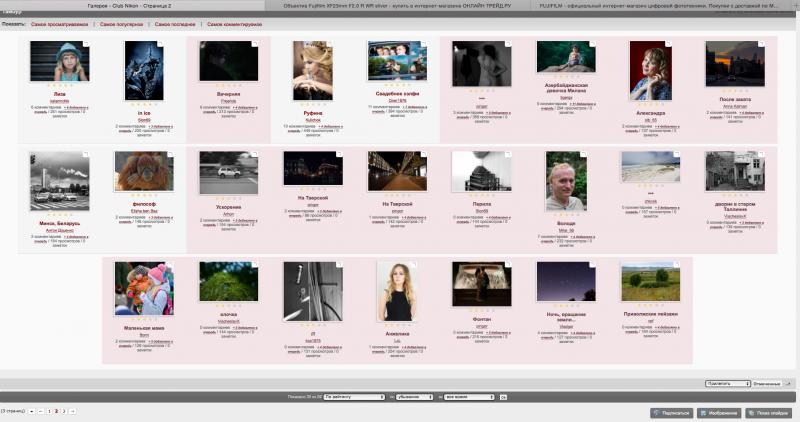The height and width of the screenshot is (422, 800).
Task: Open the Володя man portrait thumbnail
Action: 566,181
